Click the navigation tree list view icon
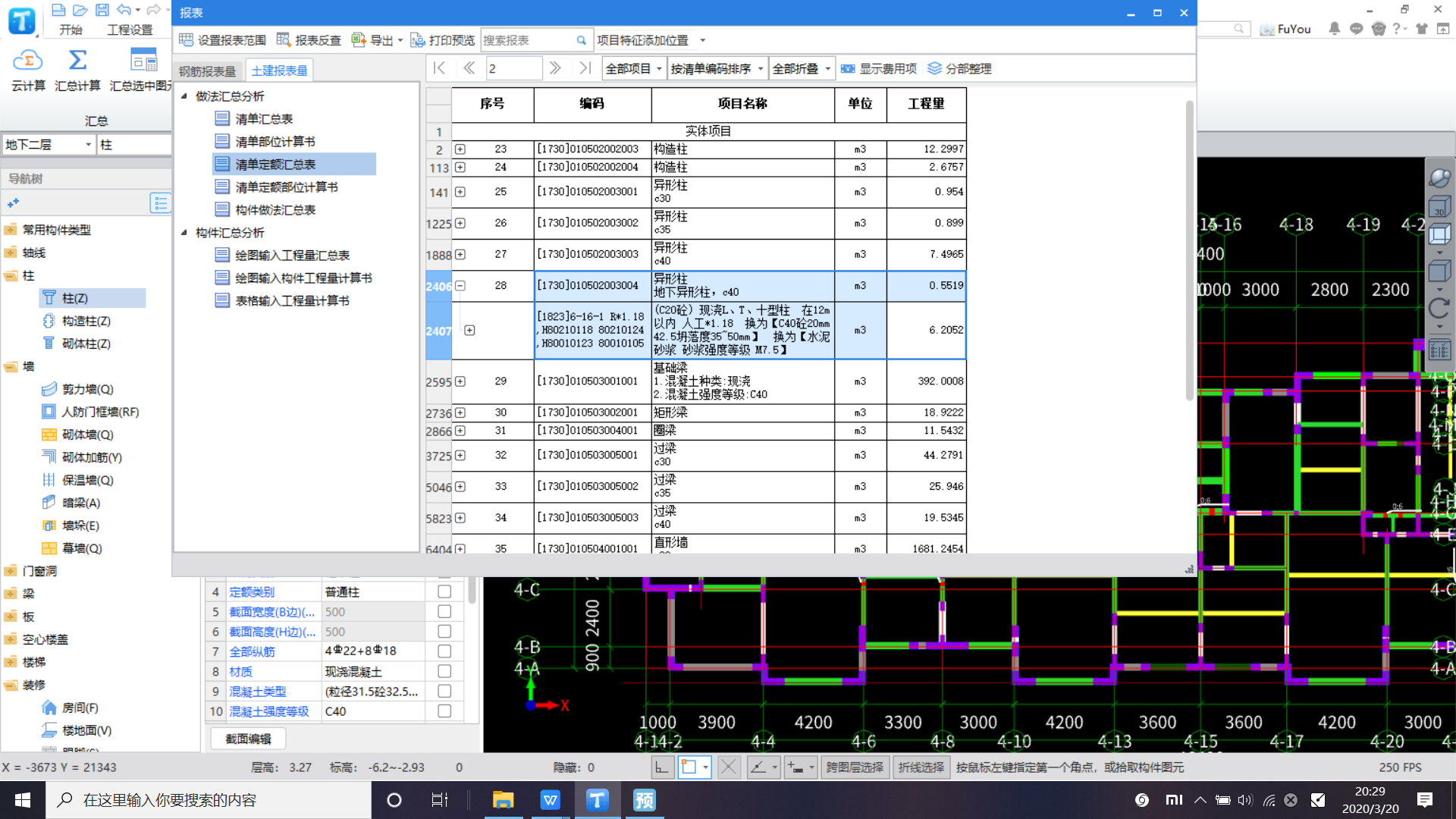 coord(160,203)
